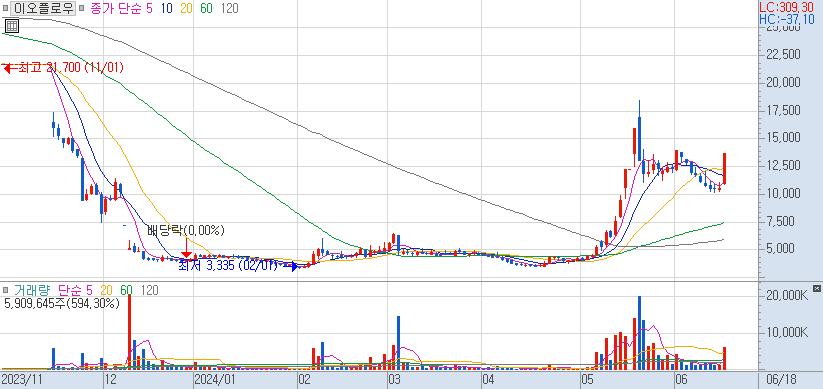Click the 12 month date axis label

pyautogui.click(x=110, y=379)
